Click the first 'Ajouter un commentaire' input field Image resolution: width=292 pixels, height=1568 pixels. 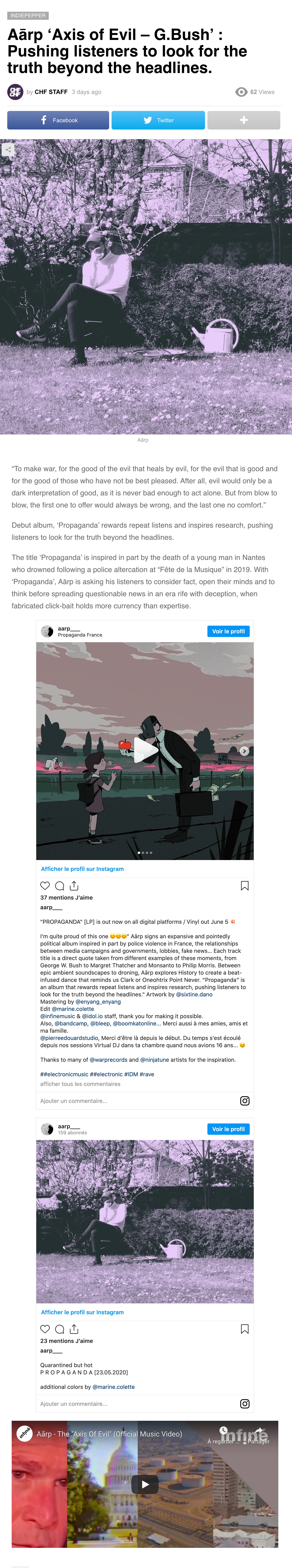coord(137,1100)
